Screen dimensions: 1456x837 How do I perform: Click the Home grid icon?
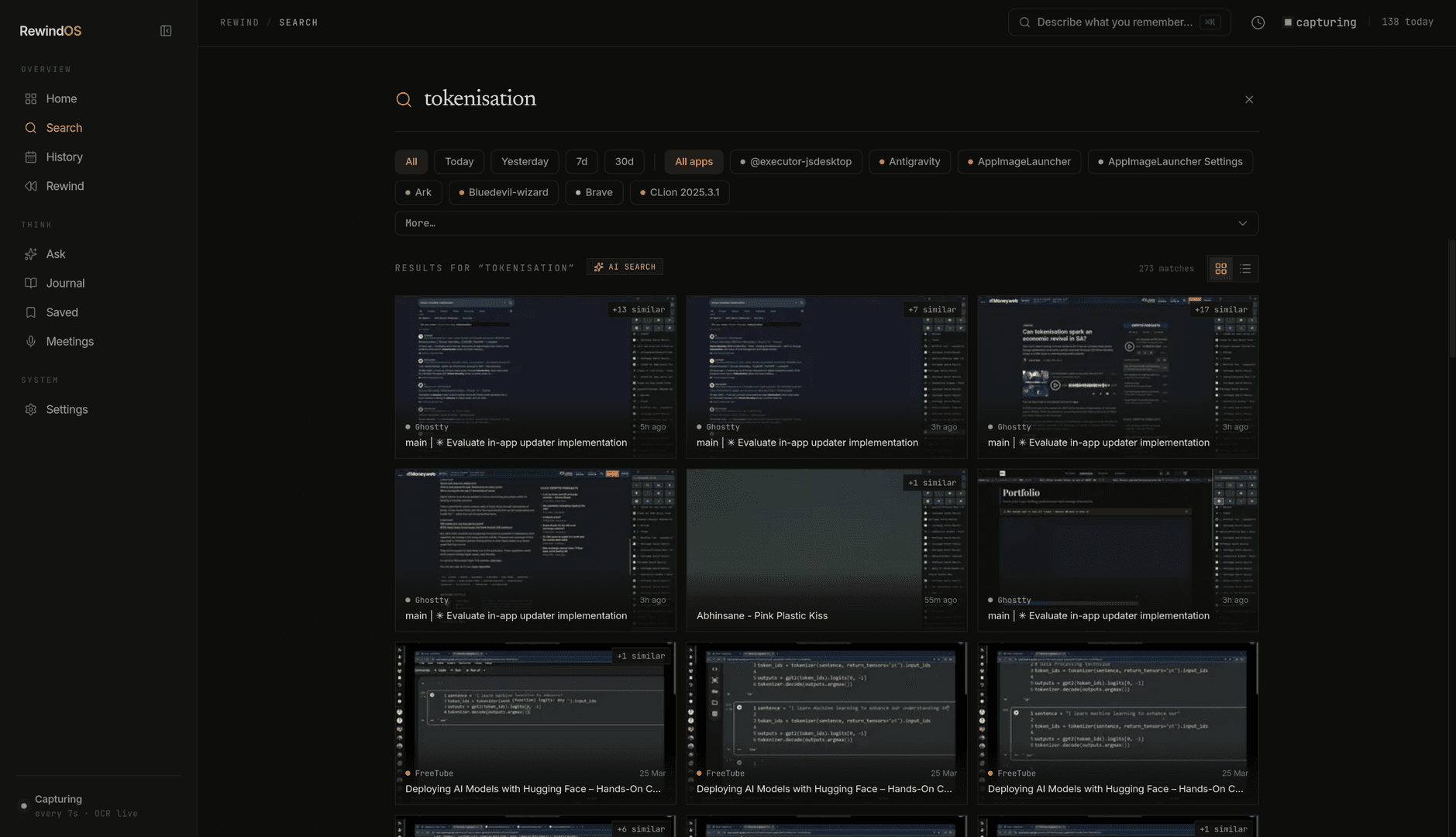click(31, 98)
